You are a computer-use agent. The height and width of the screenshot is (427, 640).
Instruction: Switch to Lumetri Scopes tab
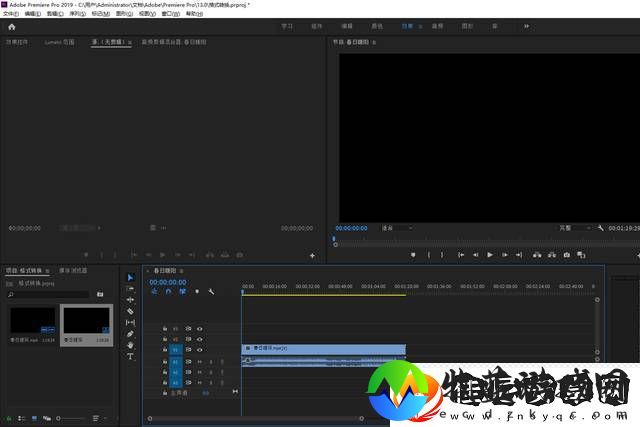(60, 42)
